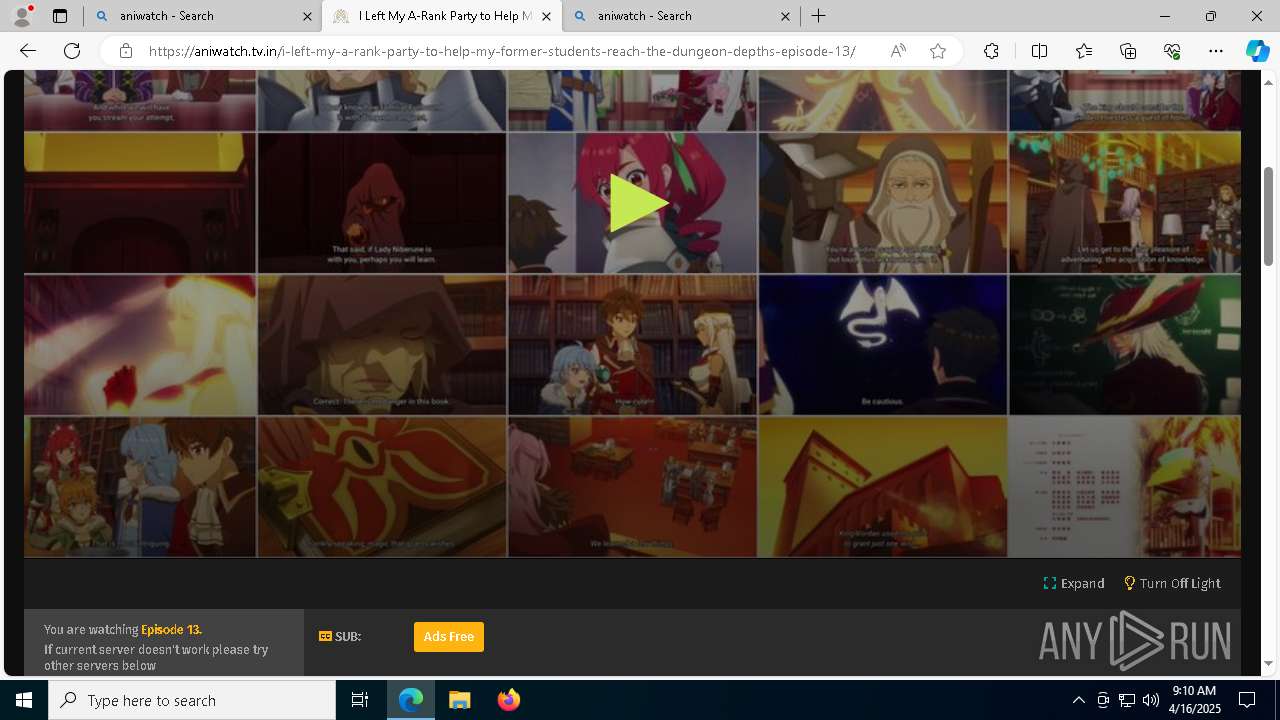Open network settings tray icon
The image size is (1280, 720).
[x=1126, y=700]
